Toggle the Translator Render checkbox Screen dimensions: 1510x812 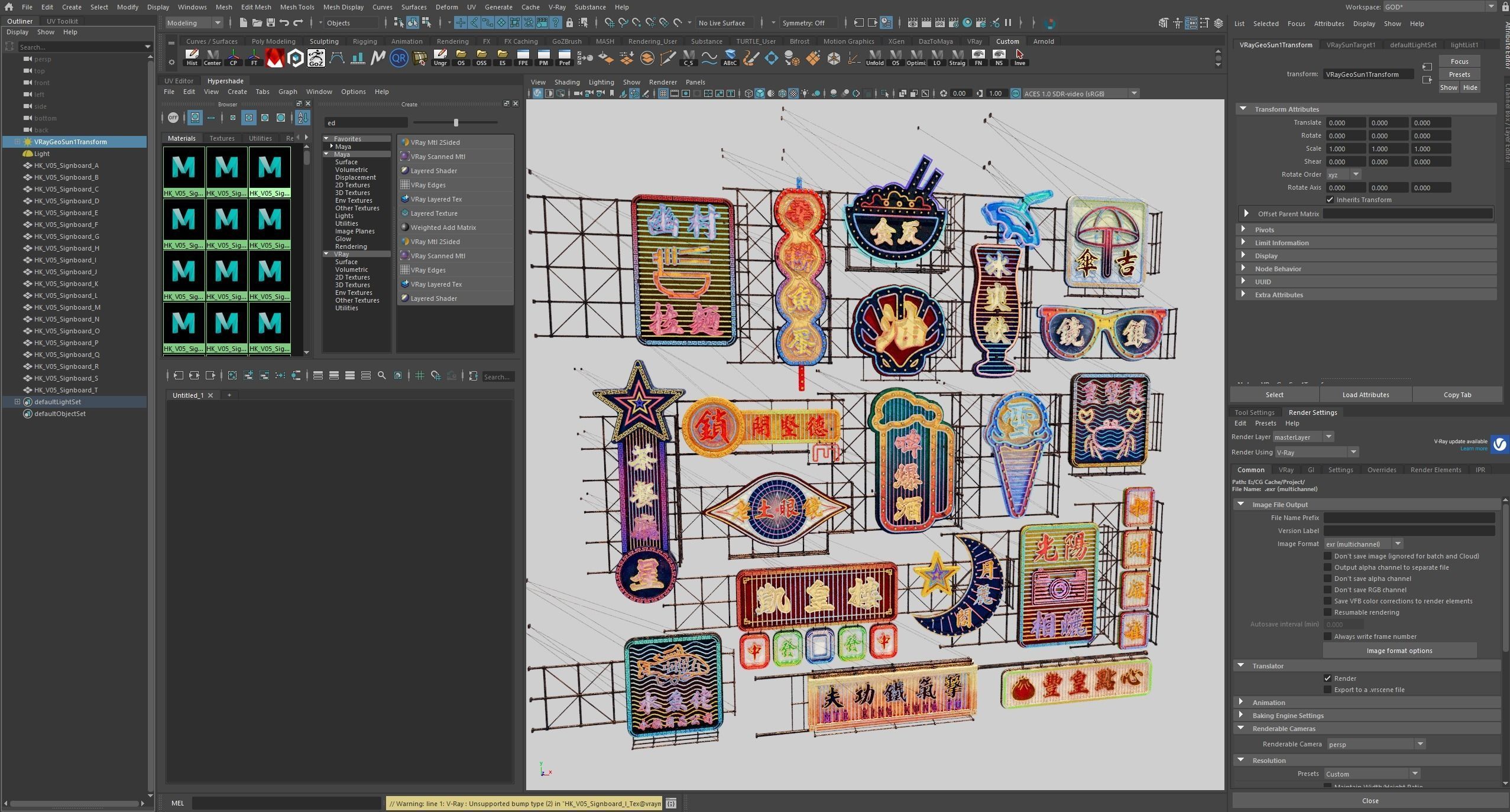tap(1327, 678)
